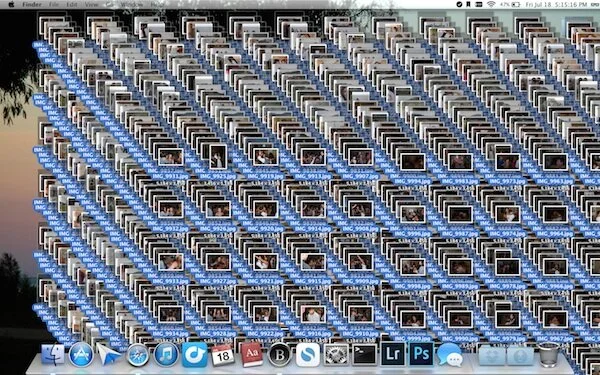Click the IMG_9932.jpg filename label
Screen dimensions: 600x375
170,228
